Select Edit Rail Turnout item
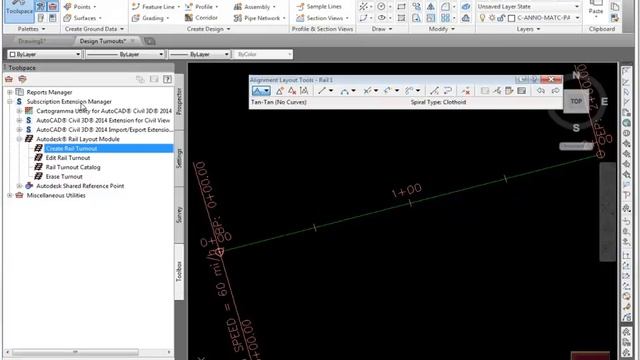640x360 pixels. (x=68, y=158)
